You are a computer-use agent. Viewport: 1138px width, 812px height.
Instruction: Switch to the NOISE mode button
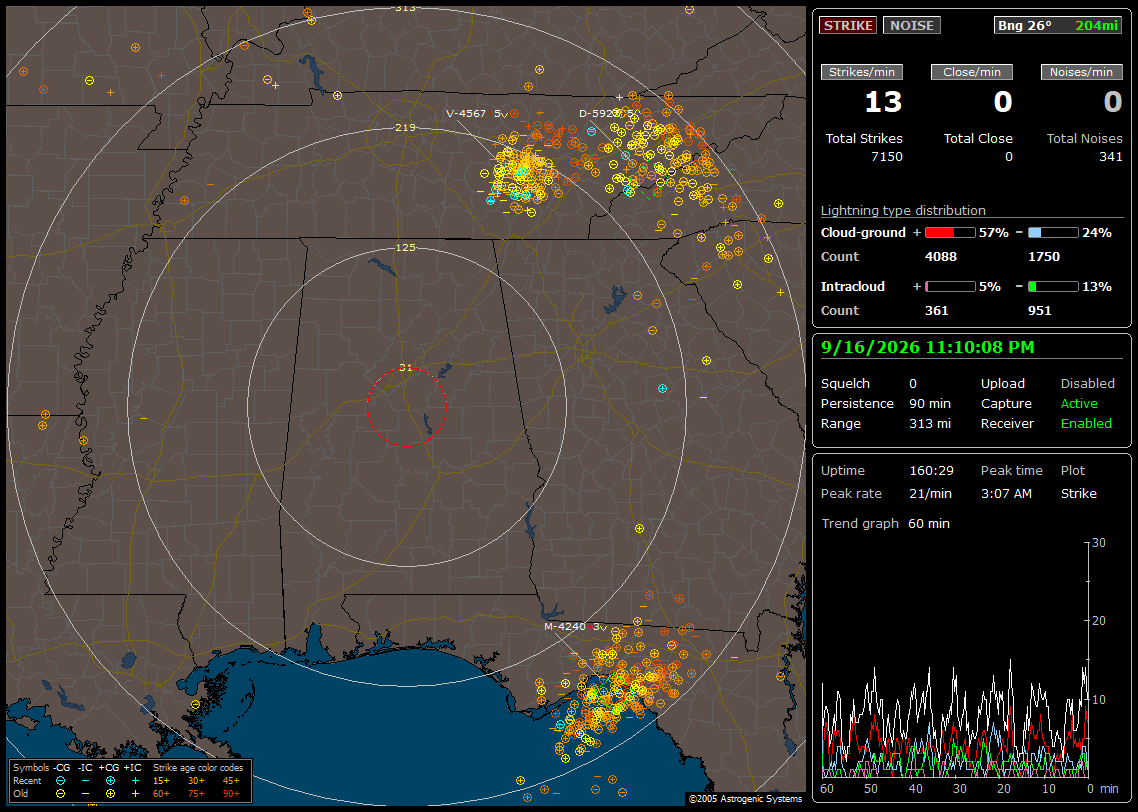click(x=912, y=25)
